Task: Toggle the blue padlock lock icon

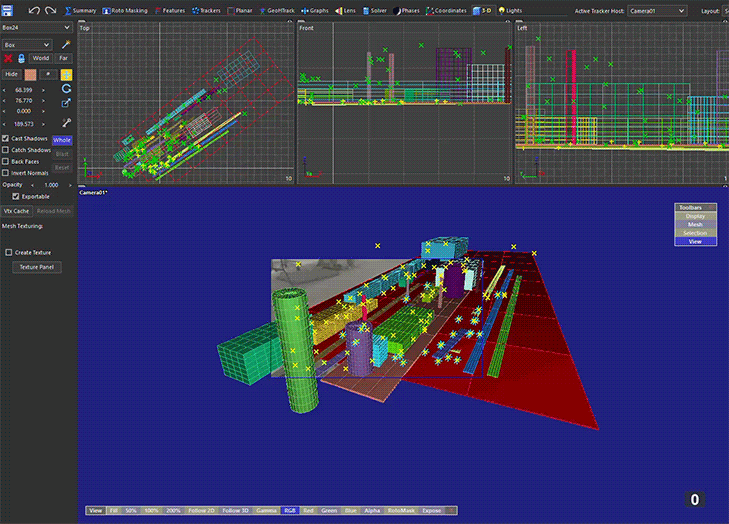Action: (x=21, y=58)
